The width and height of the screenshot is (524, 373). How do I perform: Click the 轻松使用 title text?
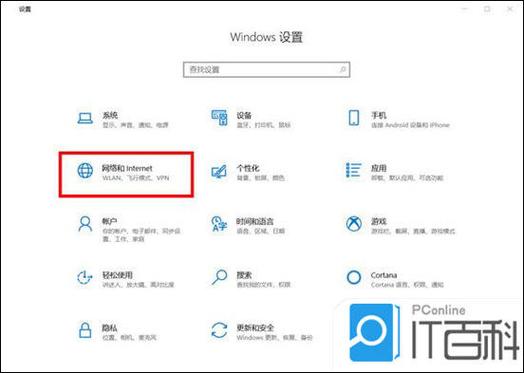point(117,275)
